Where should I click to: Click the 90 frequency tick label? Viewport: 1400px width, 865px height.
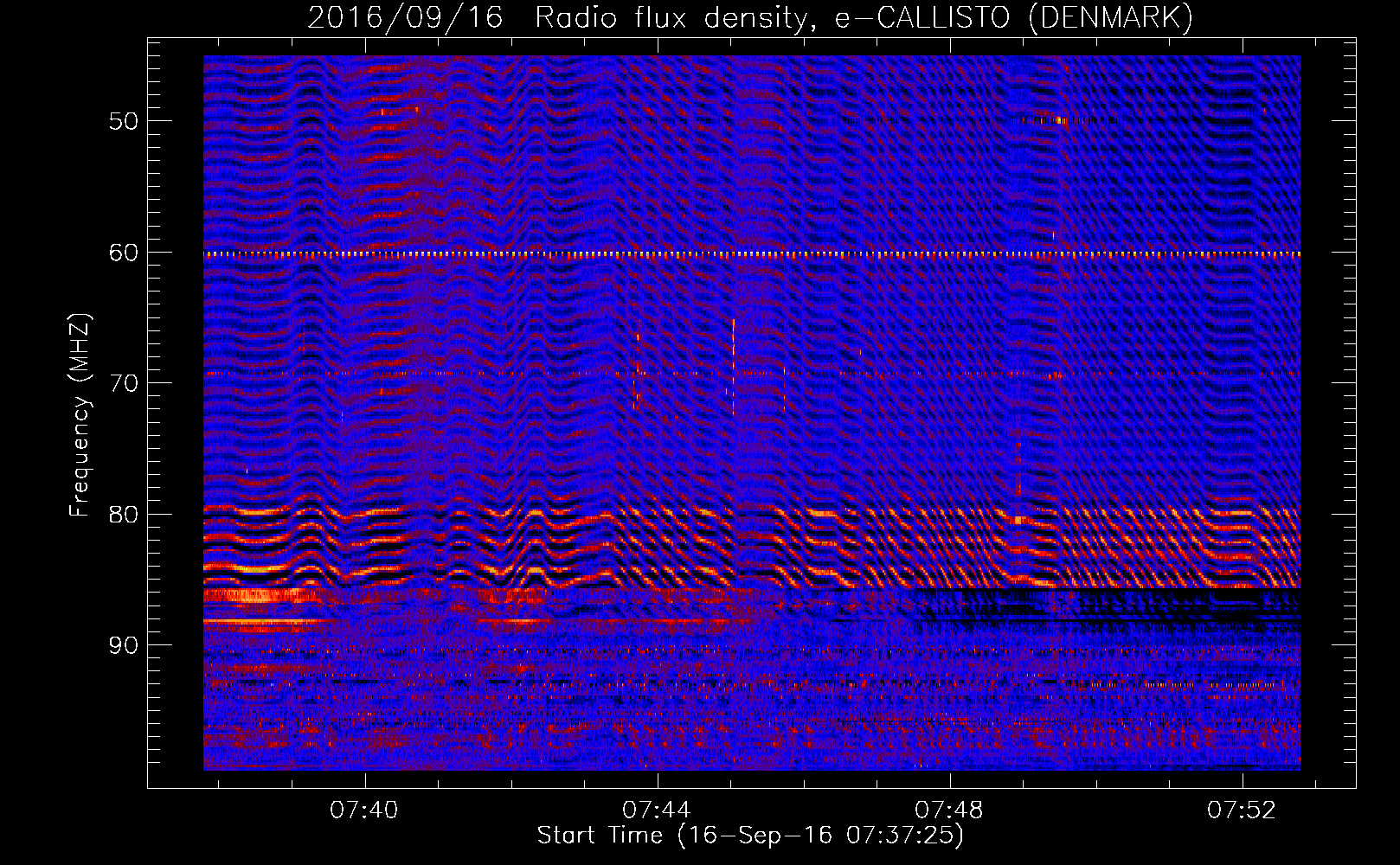tap(124, 646)
